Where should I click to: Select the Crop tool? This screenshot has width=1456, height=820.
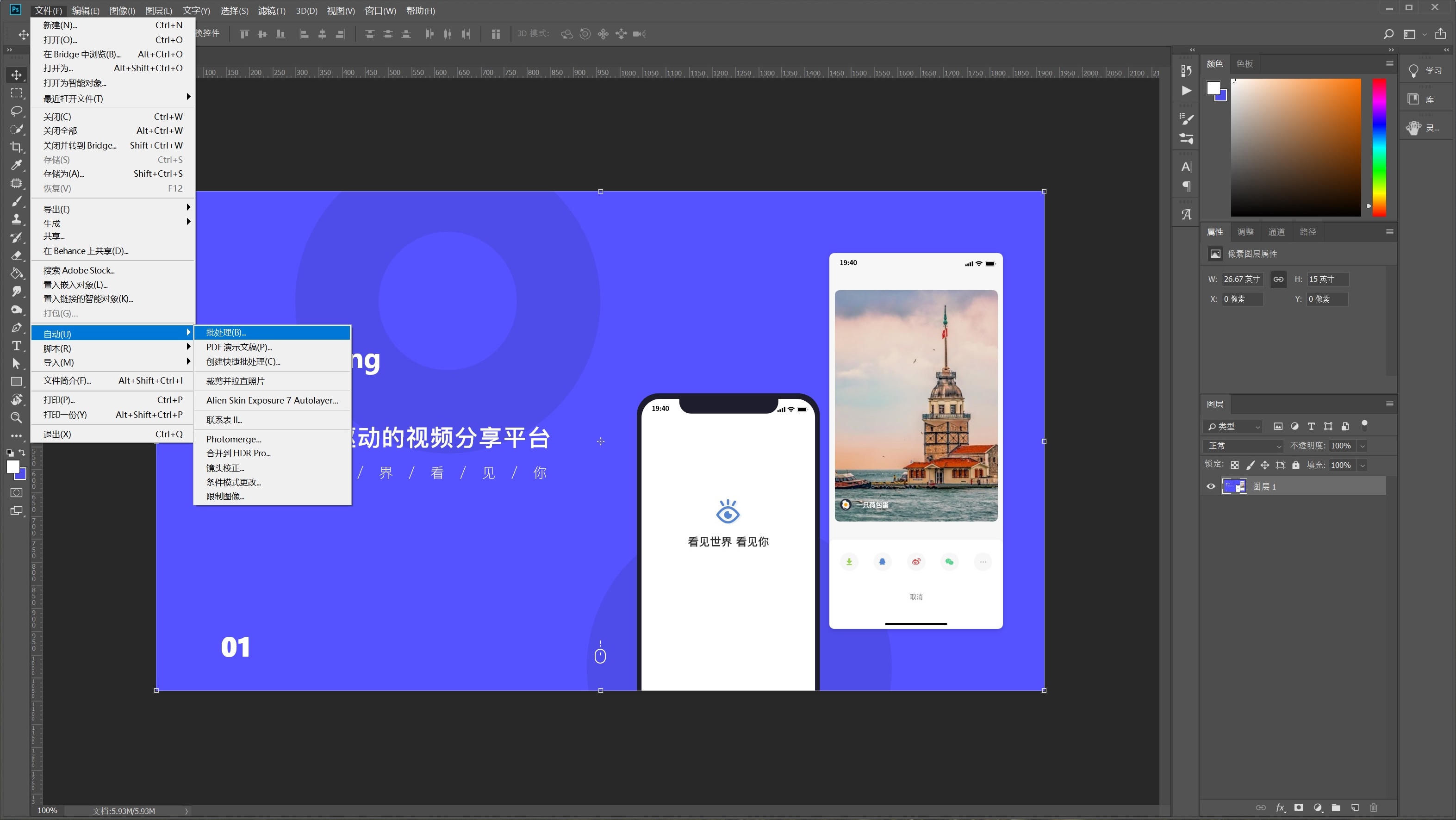tap(16, 147)
